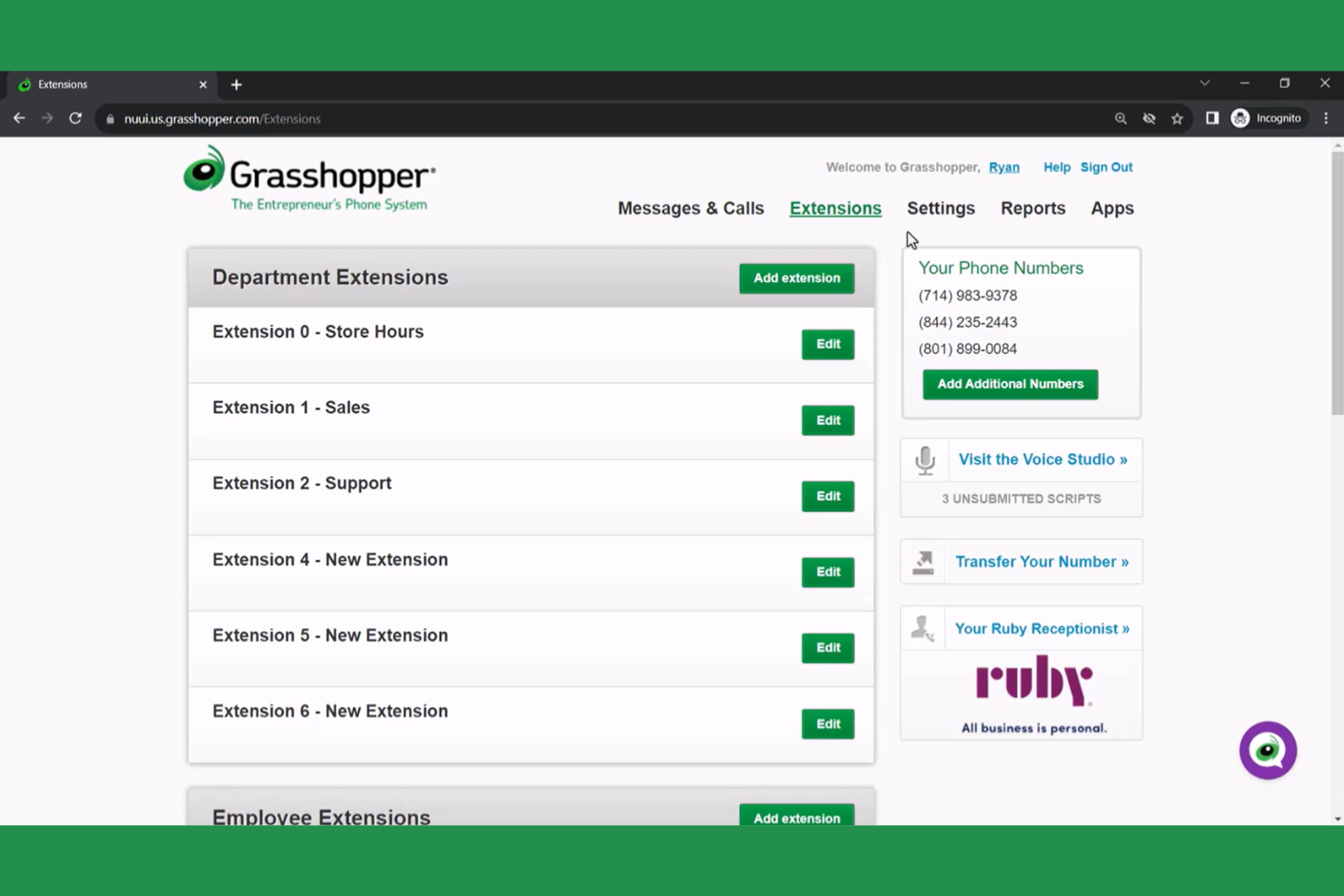
Task: Click Add extension for Department Extensions
Action: click(x=796, y=278)
